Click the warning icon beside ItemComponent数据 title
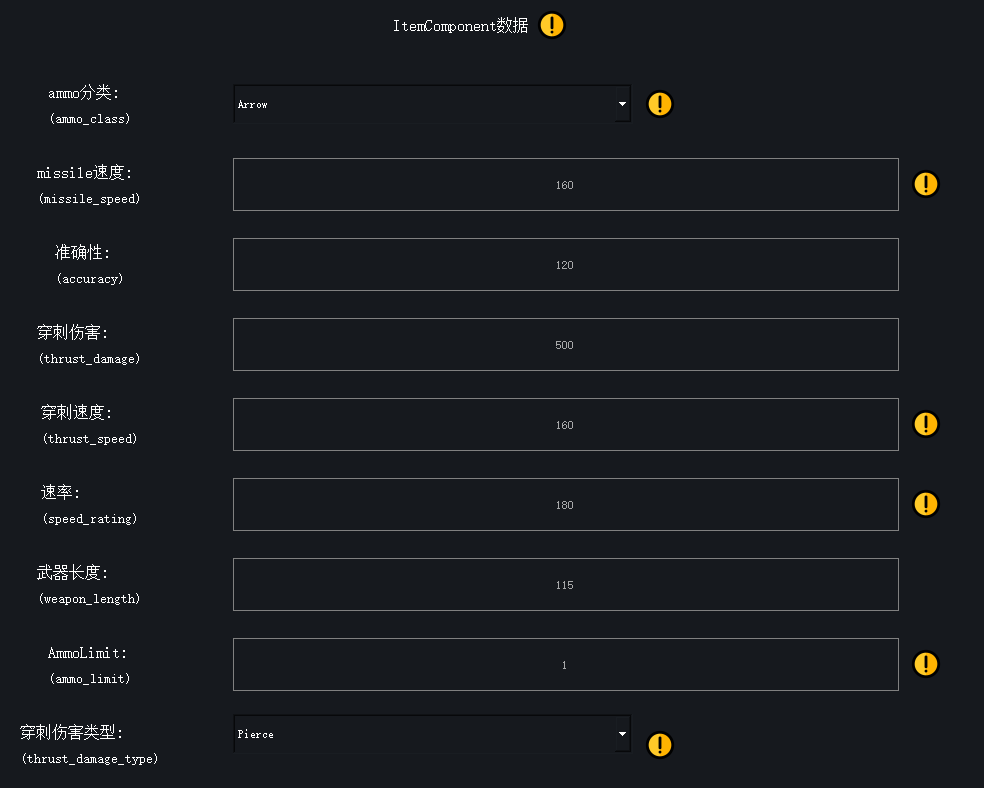This screenshot has width=984, height=788. tap(552, 25)
